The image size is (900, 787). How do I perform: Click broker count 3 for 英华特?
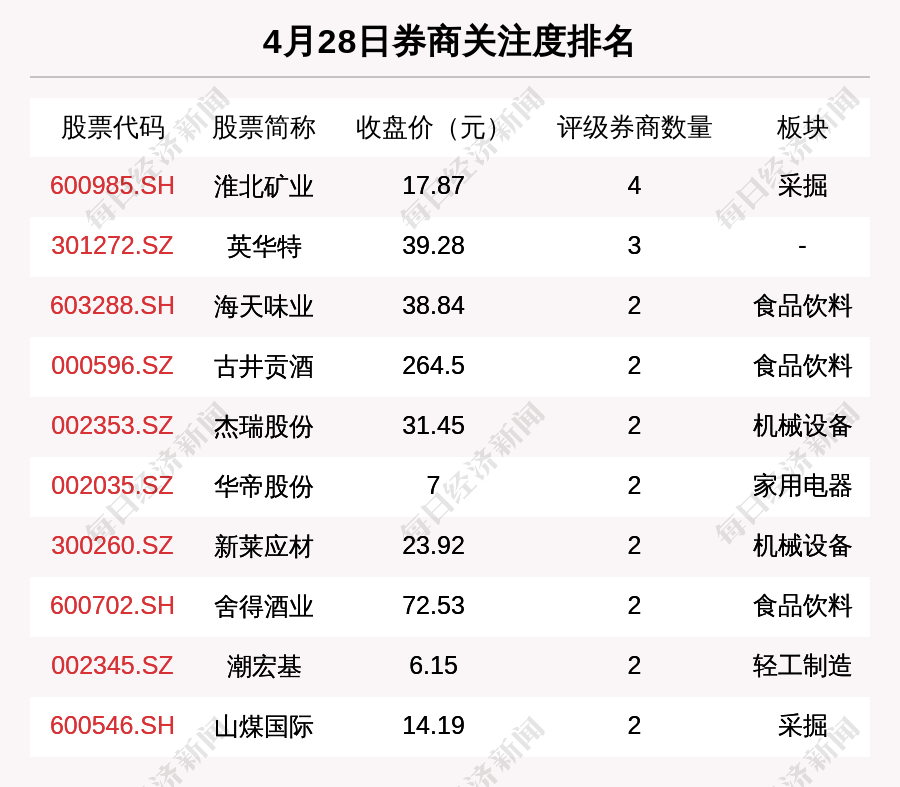634,246
